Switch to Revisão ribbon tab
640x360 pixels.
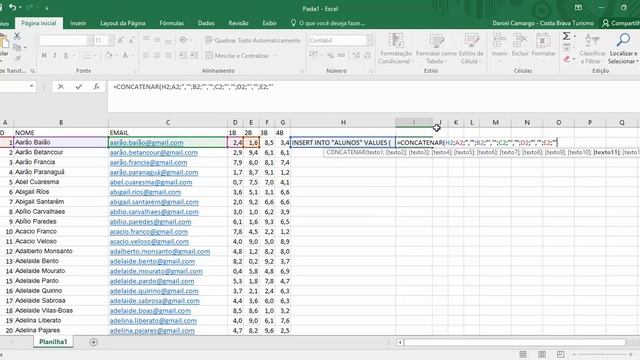(238, 23)
